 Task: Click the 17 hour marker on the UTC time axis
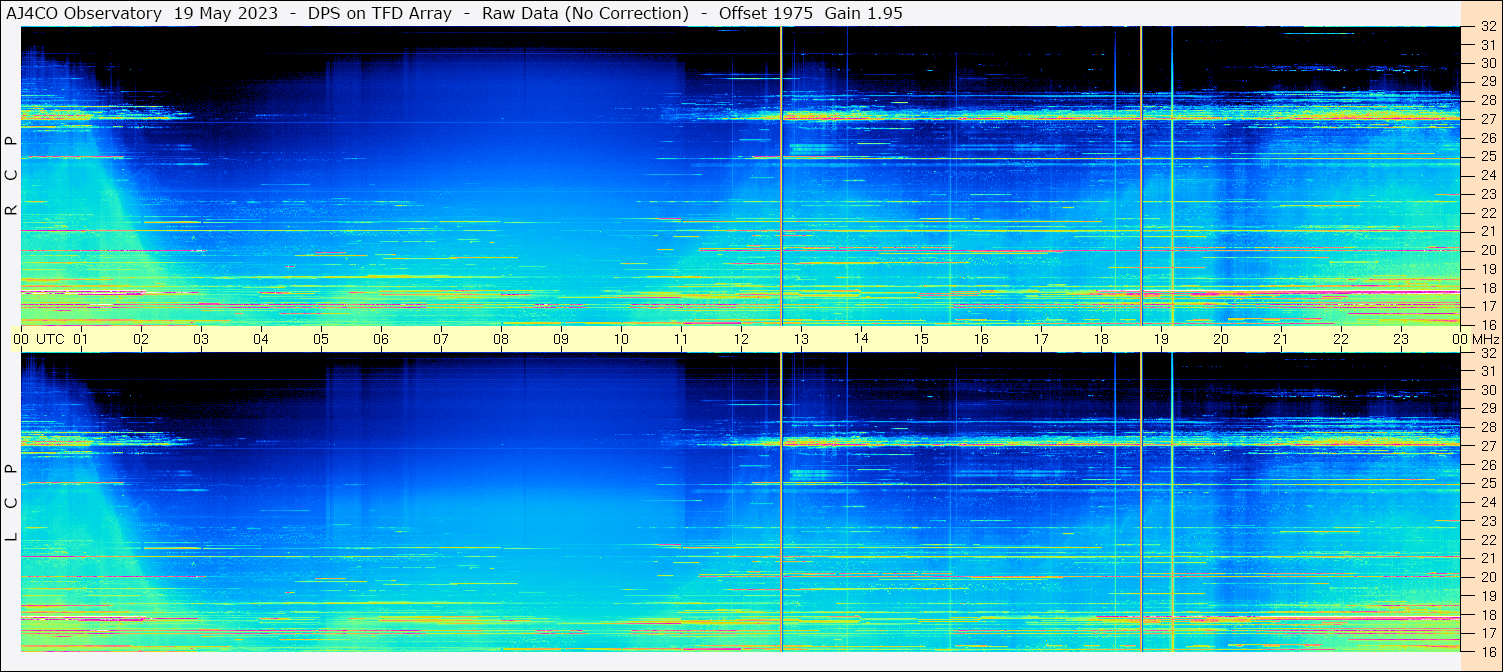click(1041, 339)
